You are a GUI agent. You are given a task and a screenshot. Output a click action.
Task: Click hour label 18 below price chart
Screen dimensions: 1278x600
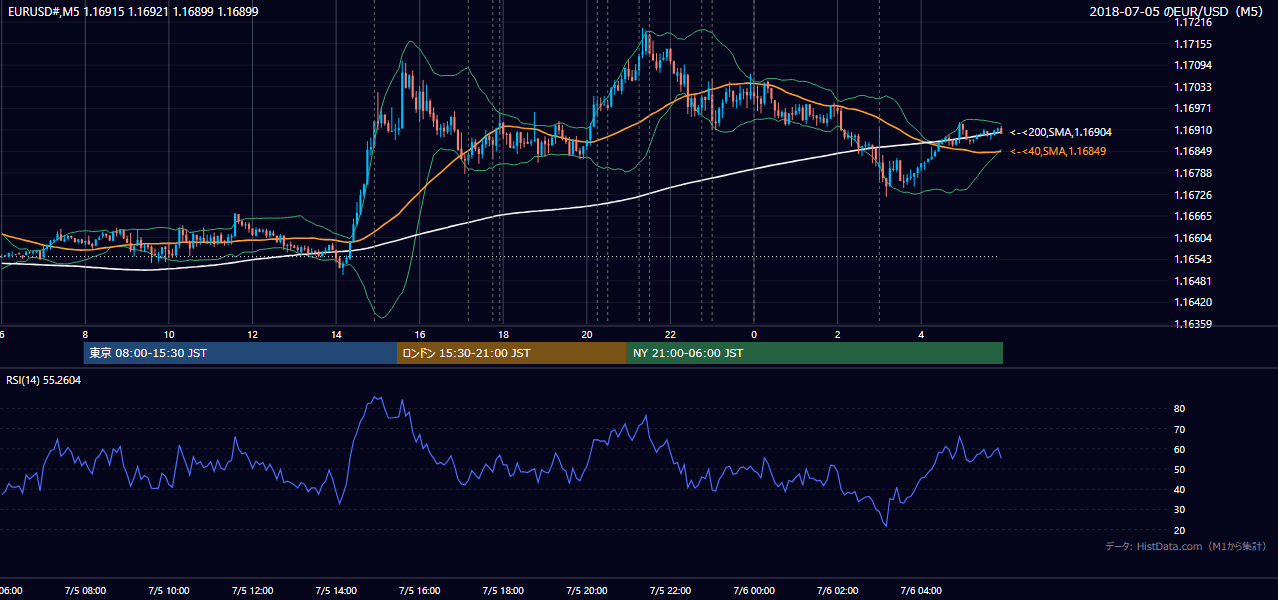click(x=503, y=334)
